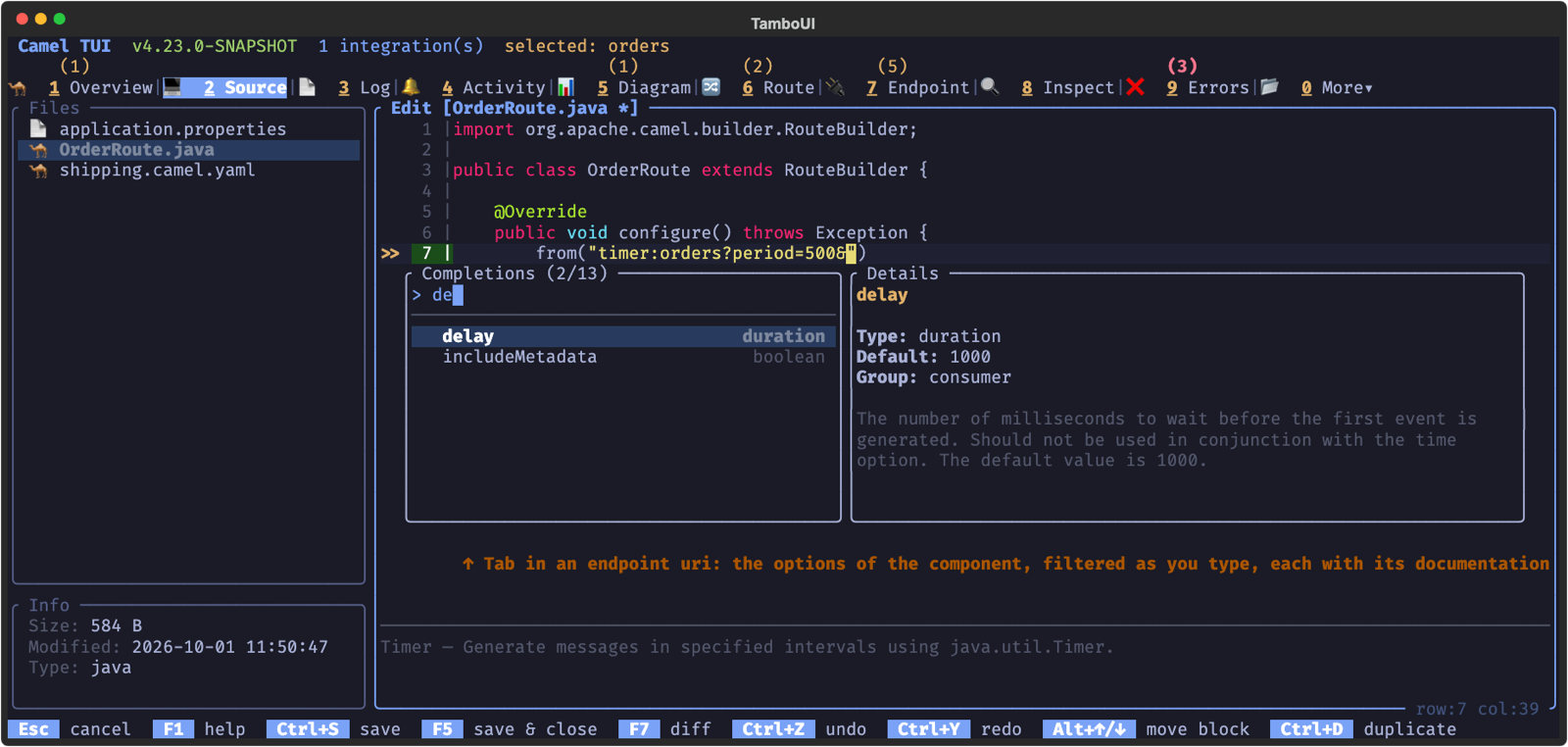Select shipping.camel.yaml in Files list
Image resolution: width=1568 pixels, height=747 pixels.
pos(188,171)
